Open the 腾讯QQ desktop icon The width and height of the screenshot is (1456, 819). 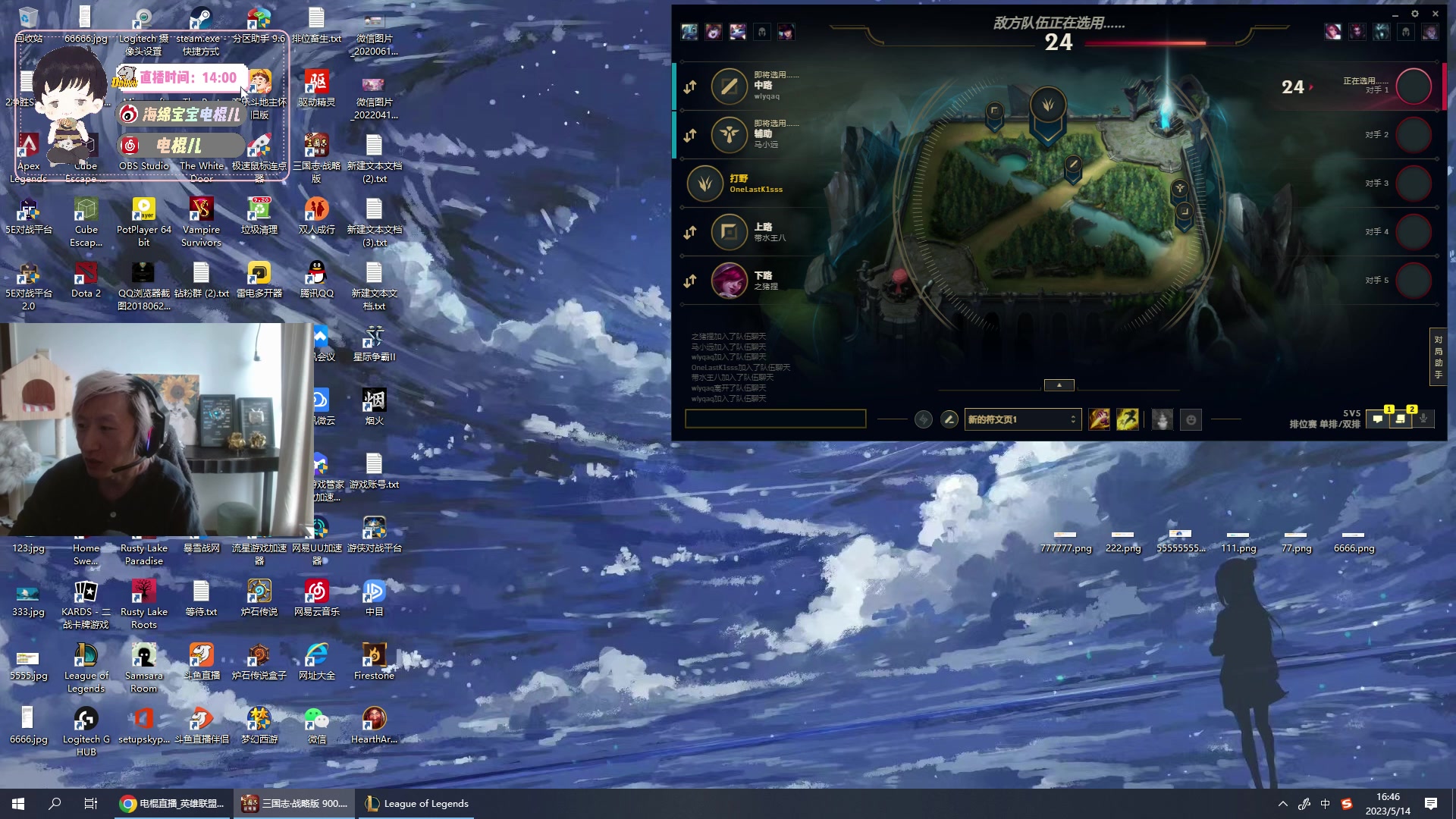point(316,280)
